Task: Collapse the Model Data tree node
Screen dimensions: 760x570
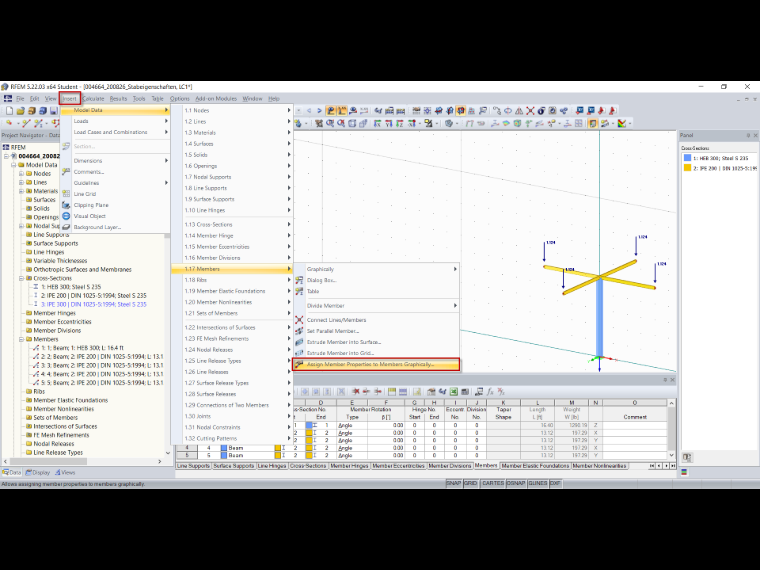Action: tap(14, 165)
